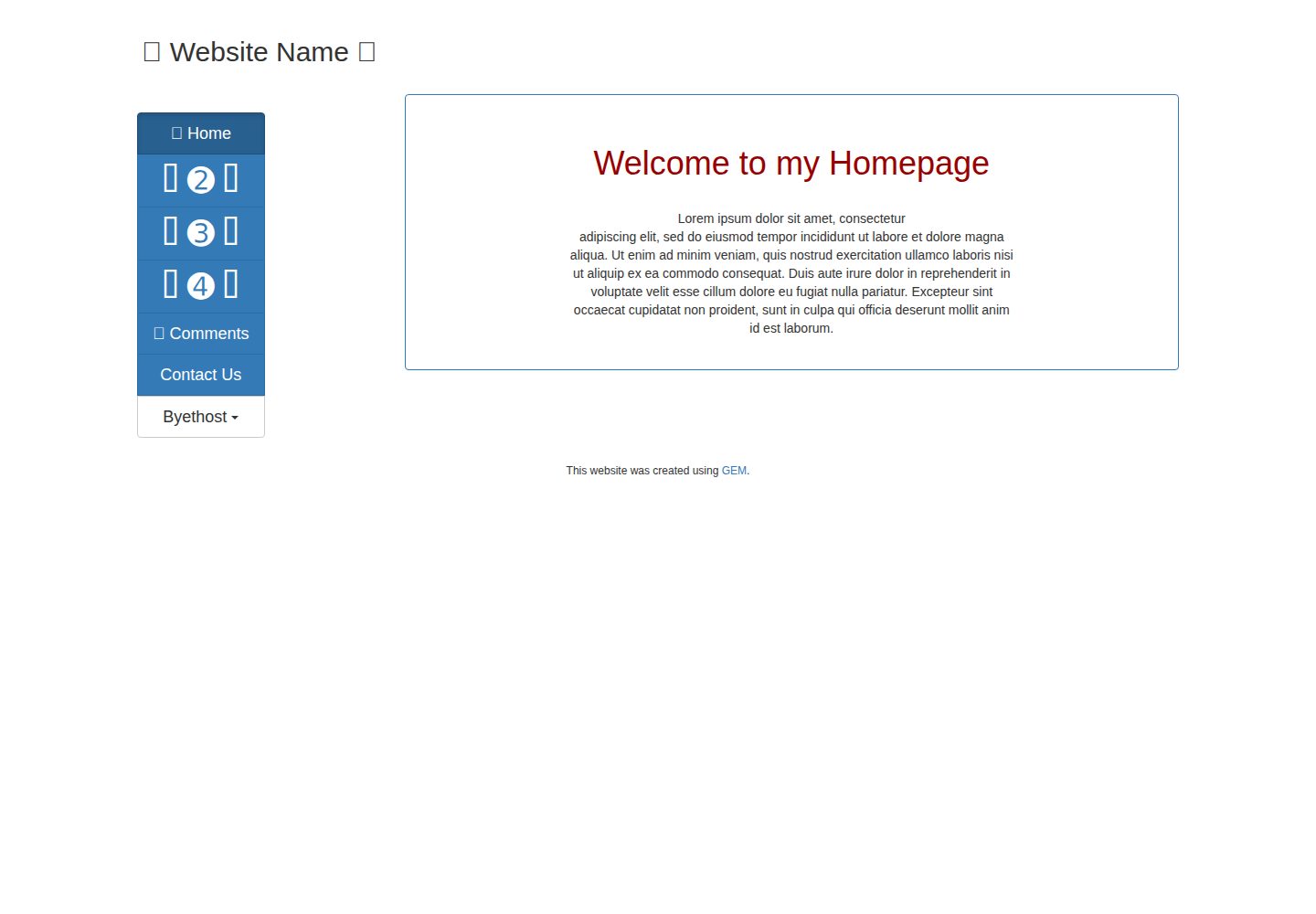This screenshot has height=914, width=1316.
Task: Open the Home menu item
Action: point(201,133)
